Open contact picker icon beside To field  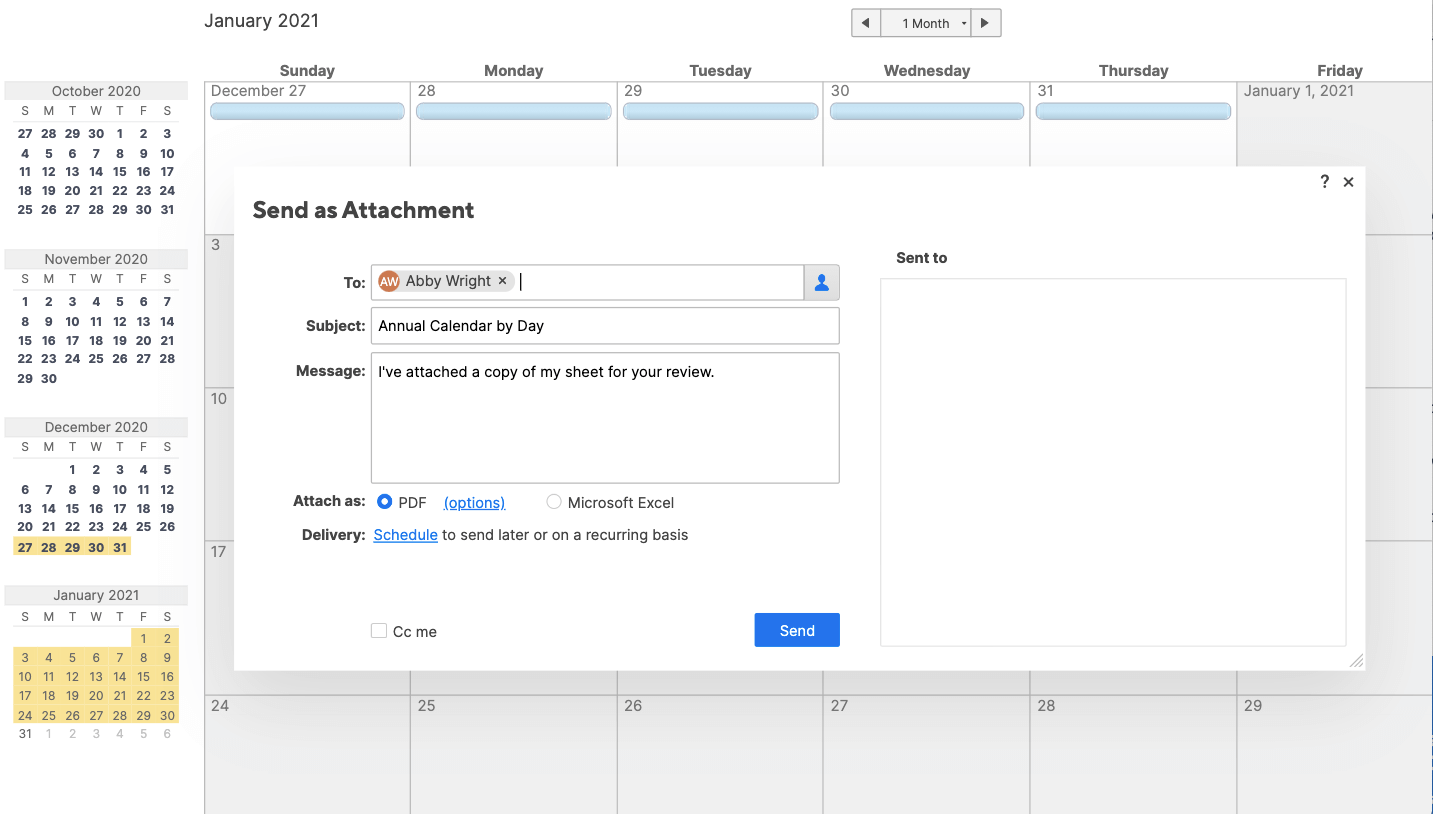click(x=821, y=283)
